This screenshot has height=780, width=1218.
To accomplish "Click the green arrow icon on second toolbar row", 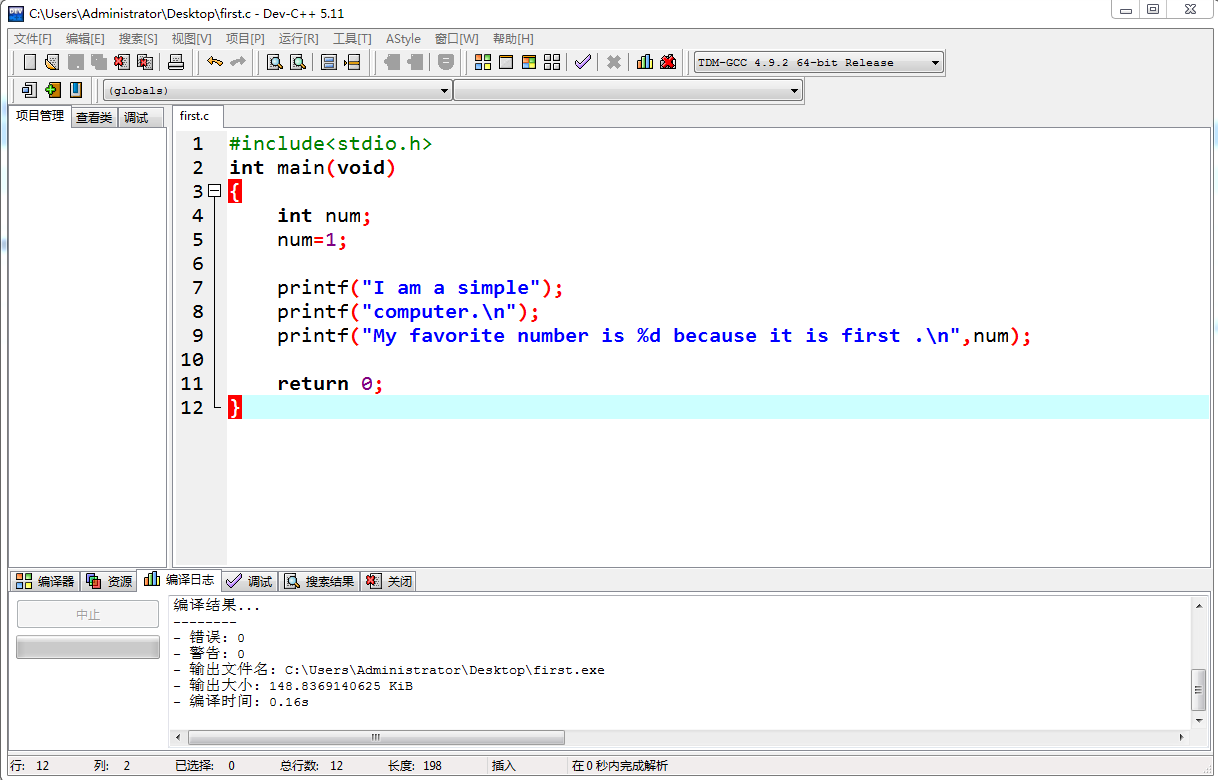I will pyautogui.click(x=53, y=90).
